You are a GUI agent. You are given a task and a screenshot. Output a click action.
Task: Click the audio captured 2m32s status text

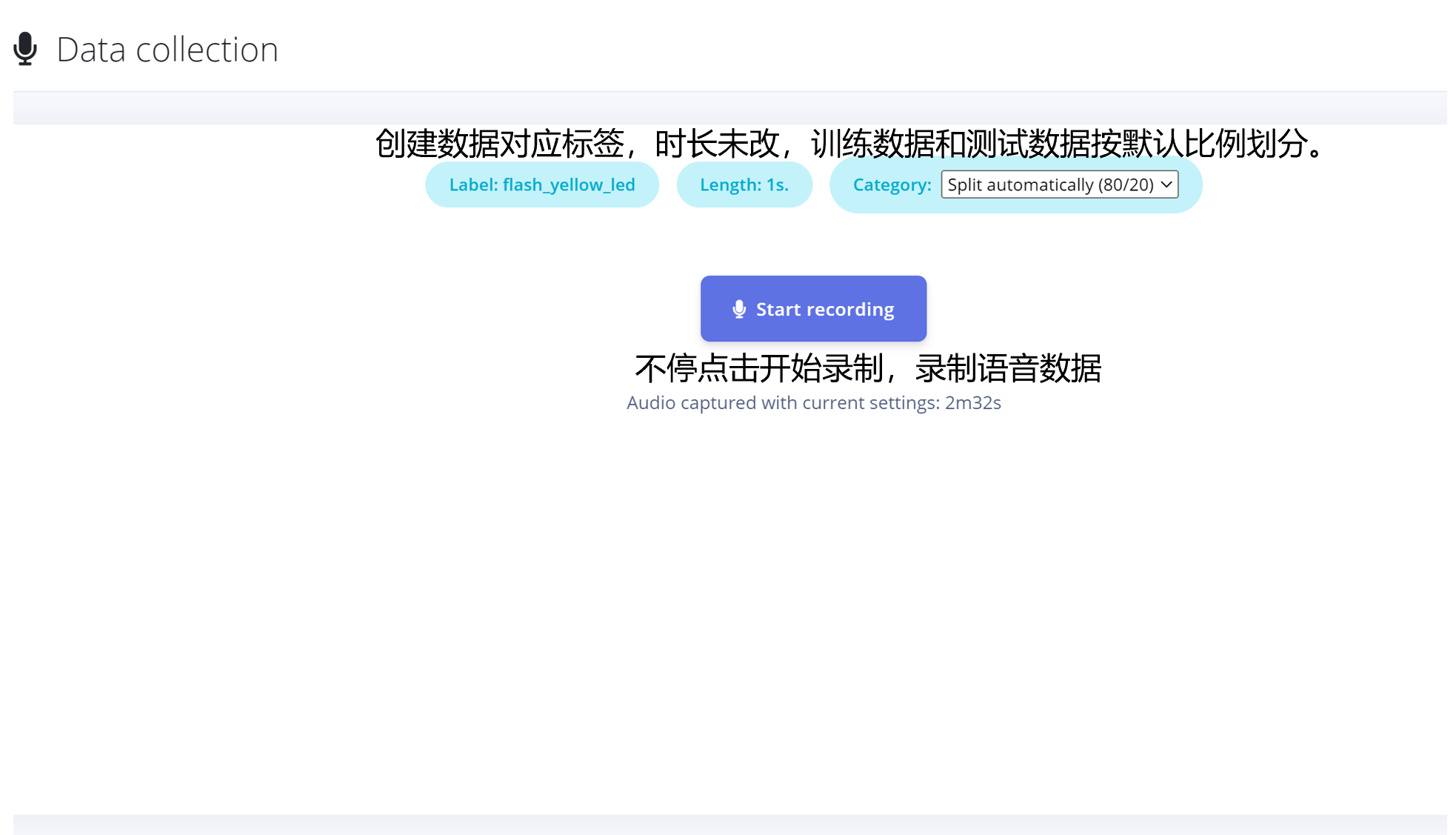(x=813, y=403)
